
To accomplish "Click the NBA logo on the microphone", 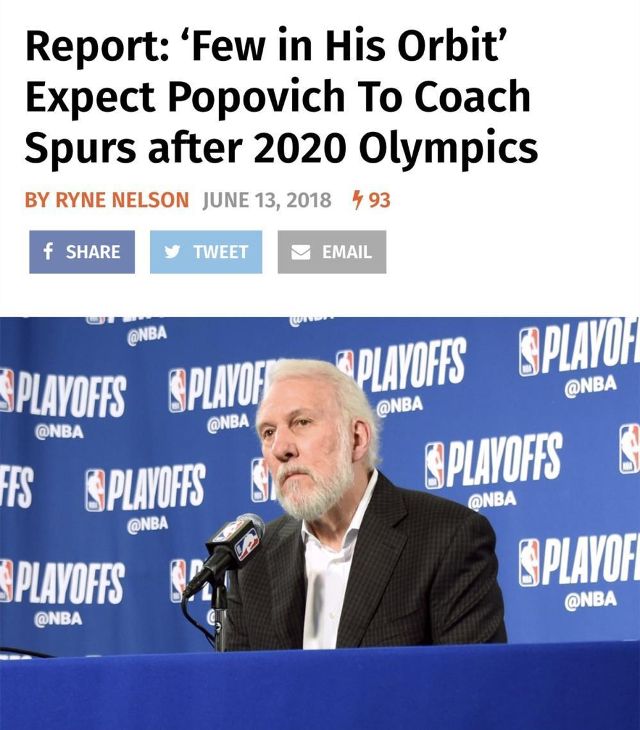I will coord(249,543).
